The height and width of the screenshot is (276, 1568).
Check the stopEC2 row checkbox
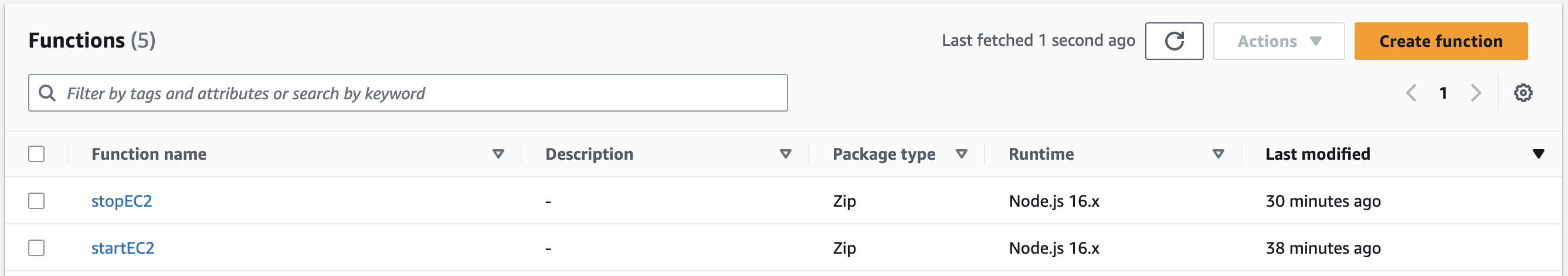coord(36,200)
